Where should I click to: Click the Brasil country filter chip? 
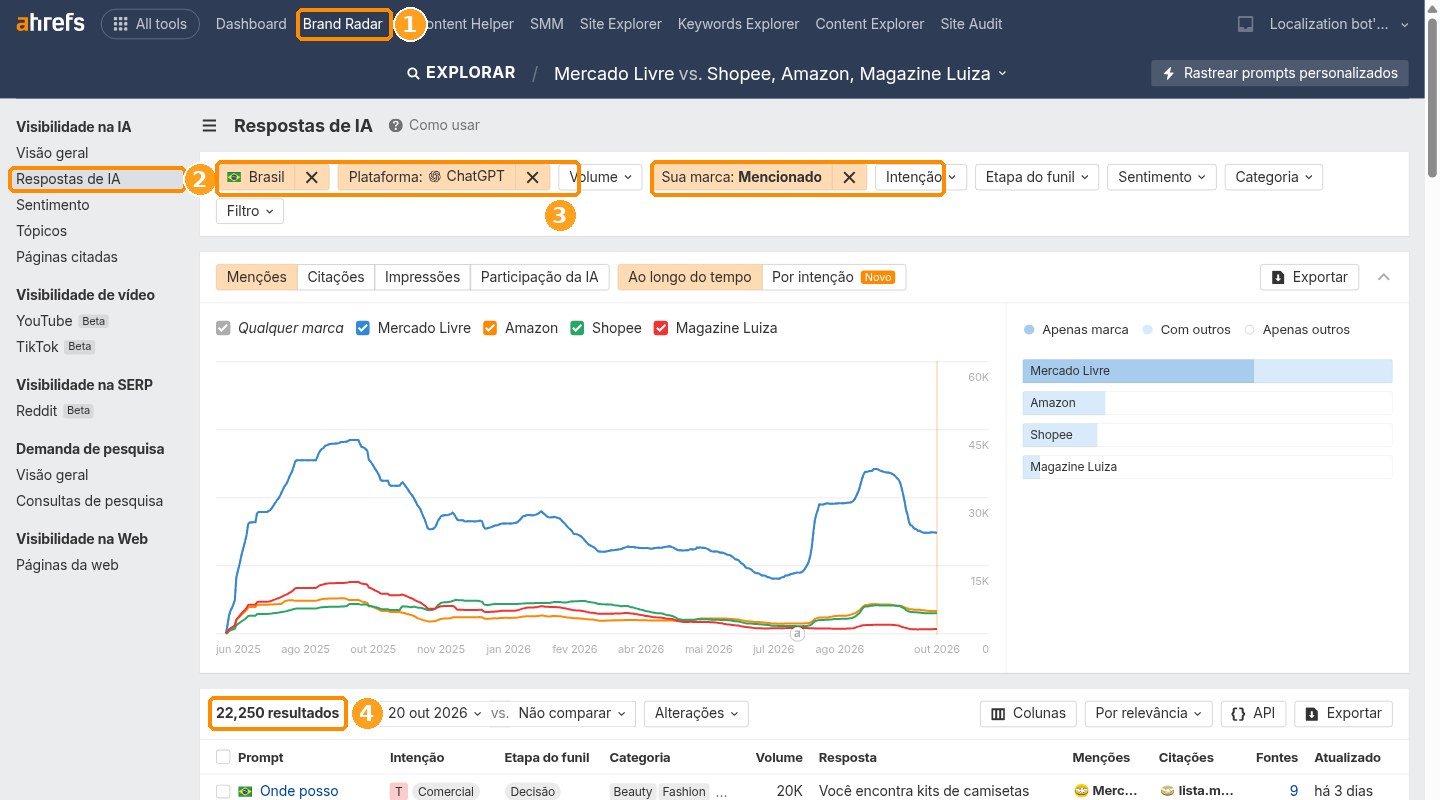(256, 177)
